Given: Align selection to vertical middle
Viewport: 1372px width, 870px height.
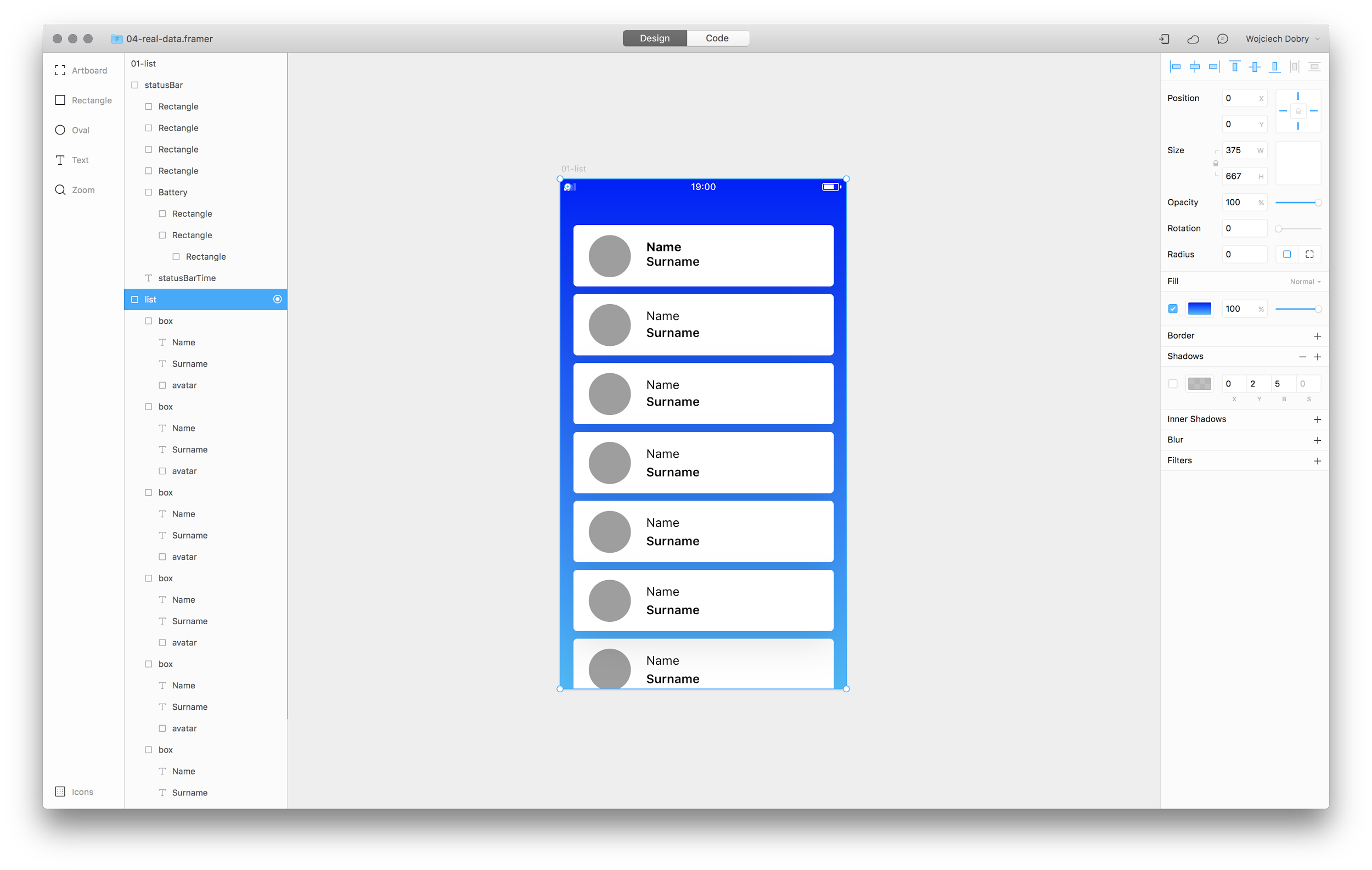Looking at the screenshot, I should (1255, 66).
